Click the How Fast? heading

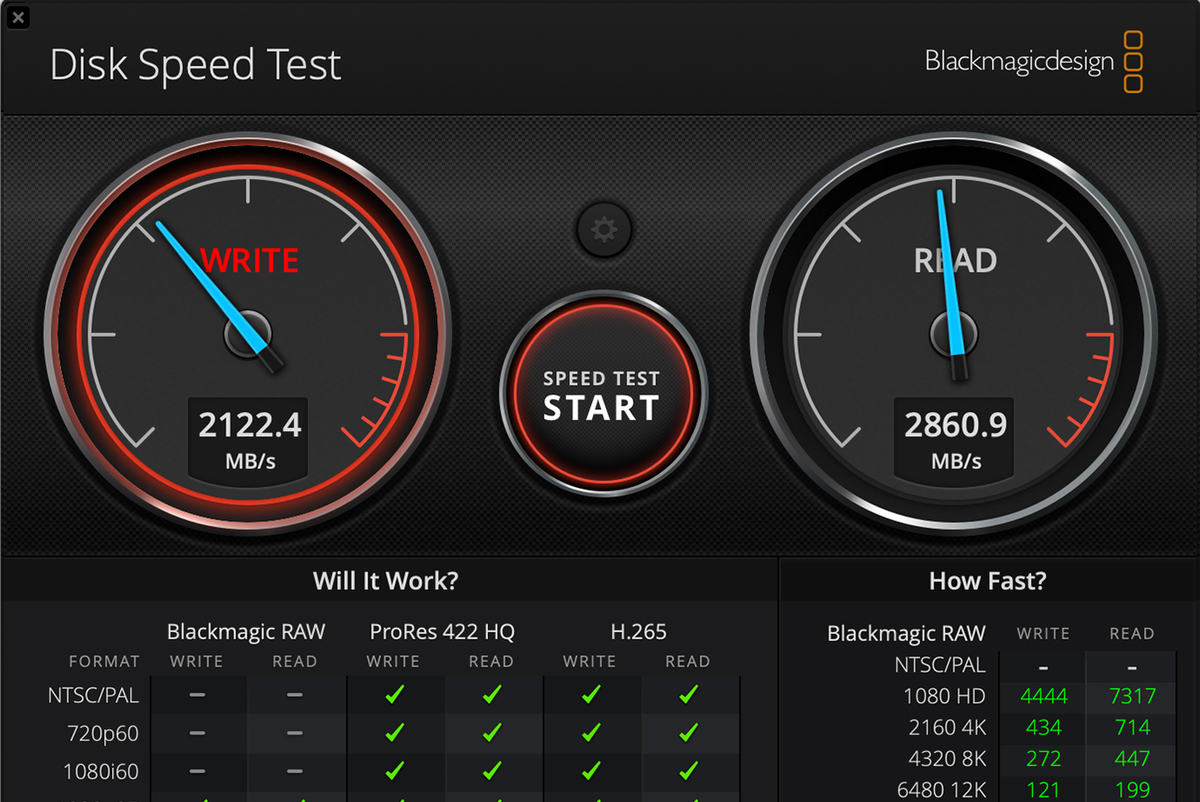[x=987, y=581]
